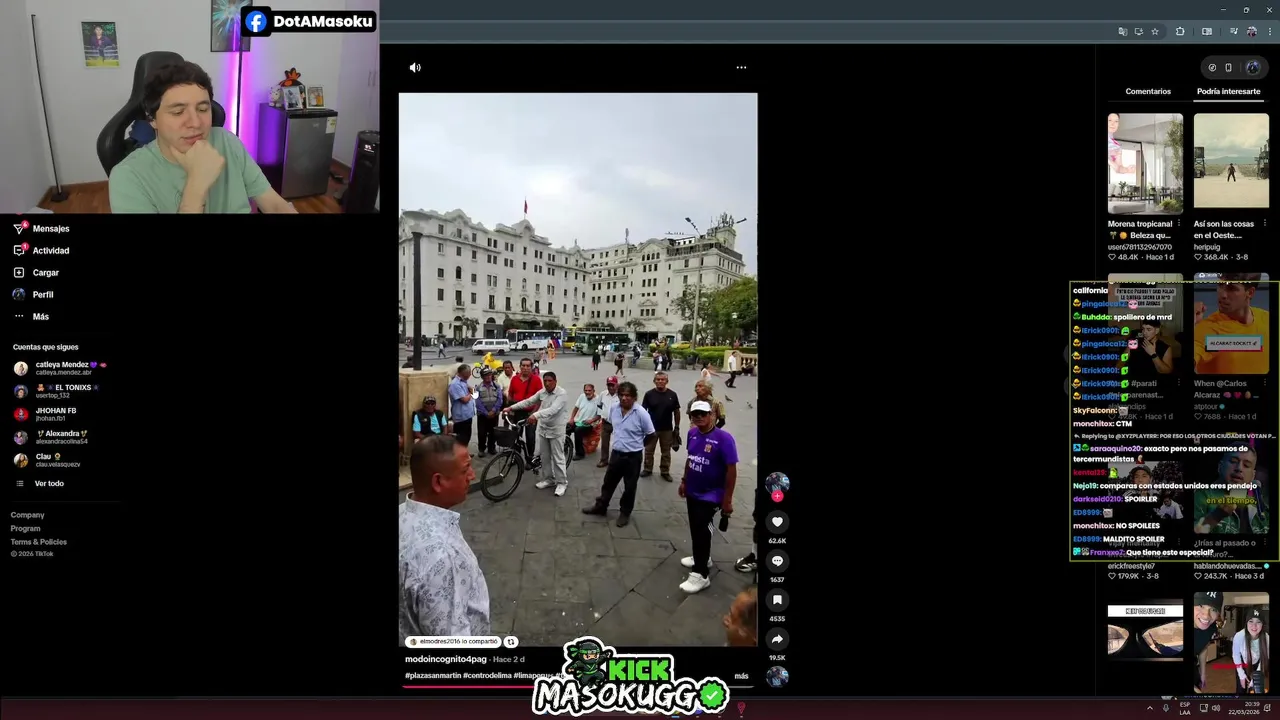Click the TikTok coins icon in the pill

(x=1212, y=68)
